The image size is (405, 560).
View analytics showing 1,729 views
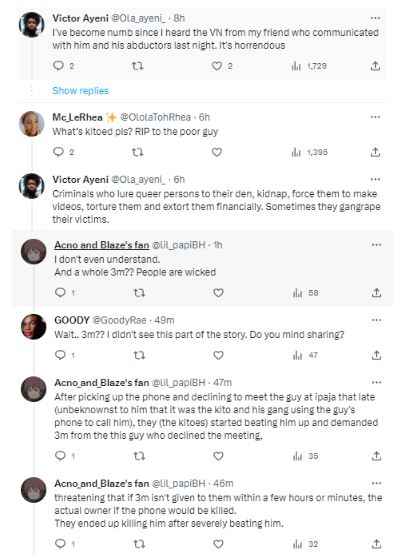309,66
